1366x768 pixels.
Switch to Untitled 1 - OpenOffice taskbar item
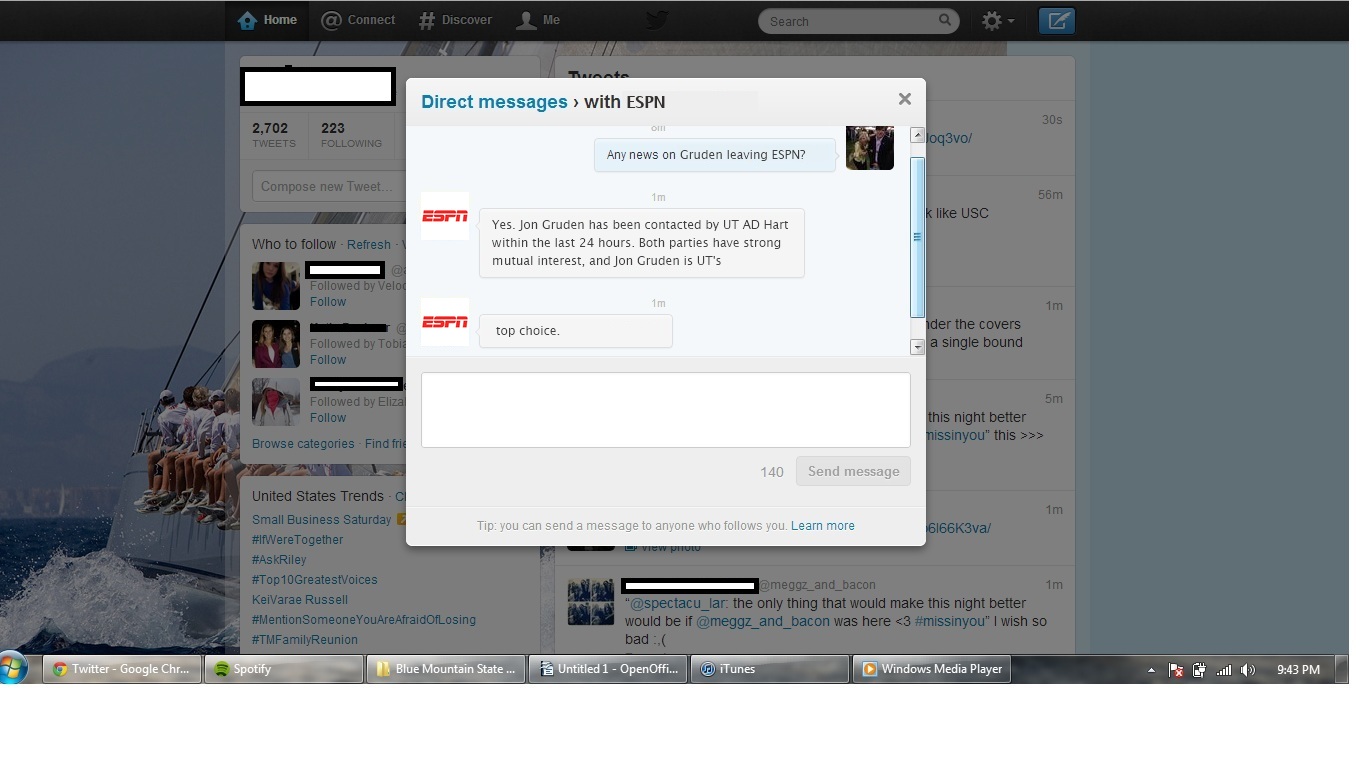[x=608, y=669]
